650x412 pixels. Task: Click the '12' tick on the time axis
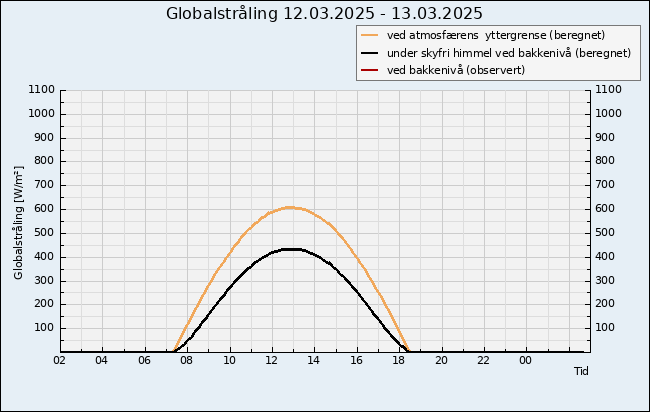(271, 361)
